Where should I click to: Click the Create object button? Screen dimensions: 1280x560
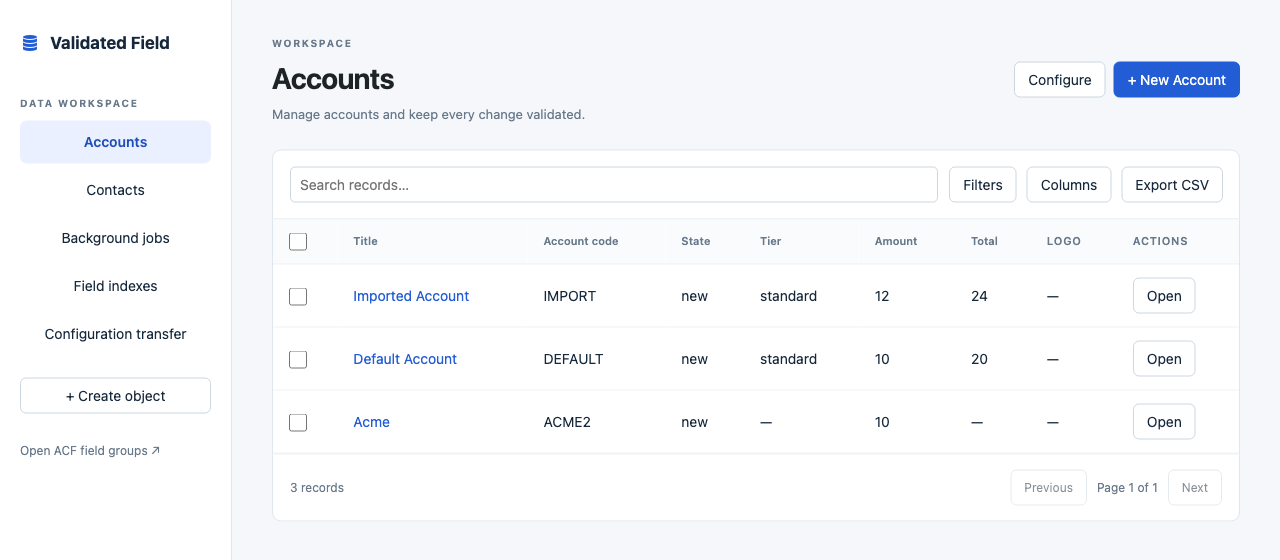click(x=115, y=396)
